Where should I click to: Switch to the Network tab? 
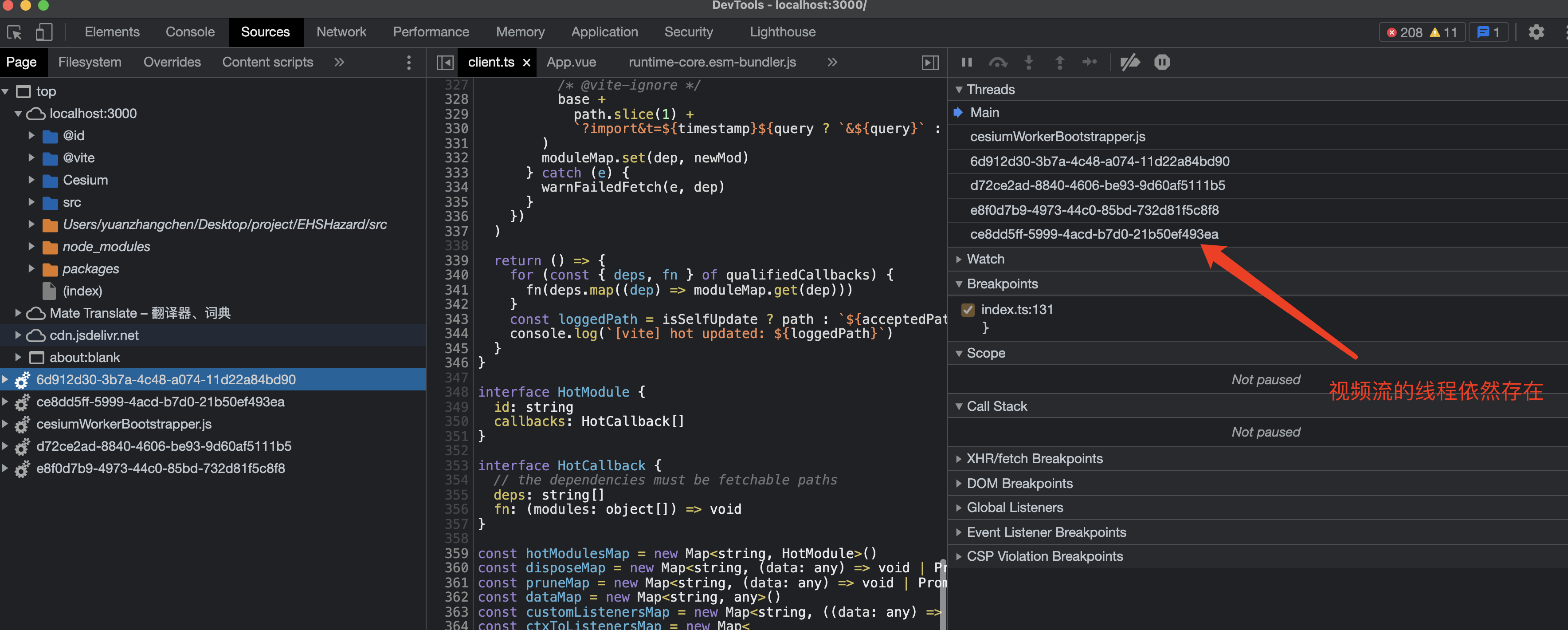pos(341,32)
